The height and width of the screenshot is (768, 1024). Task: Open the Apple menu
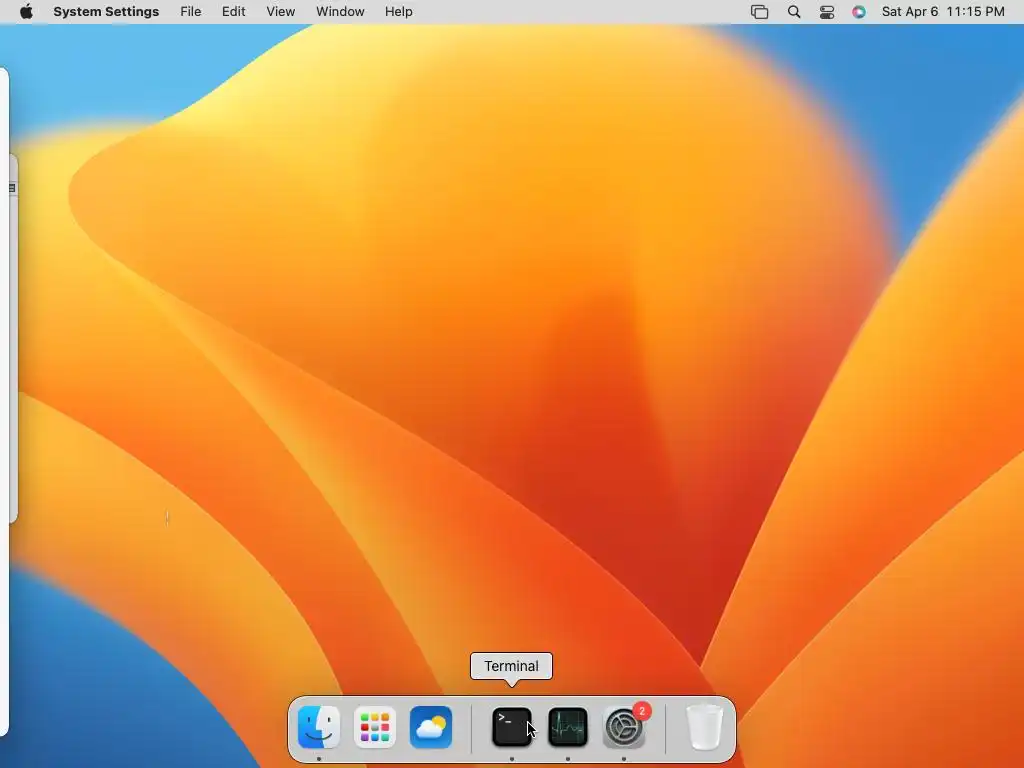26,12
